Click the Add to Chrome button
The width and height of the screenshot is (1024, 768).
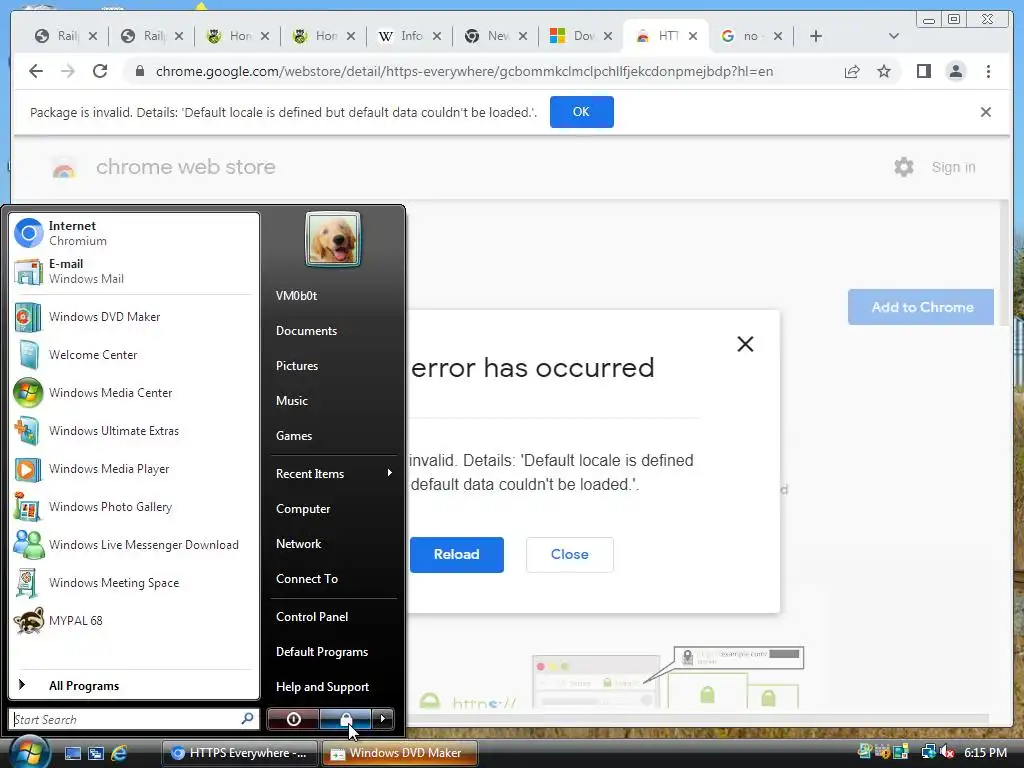click(x=921, y=307)
